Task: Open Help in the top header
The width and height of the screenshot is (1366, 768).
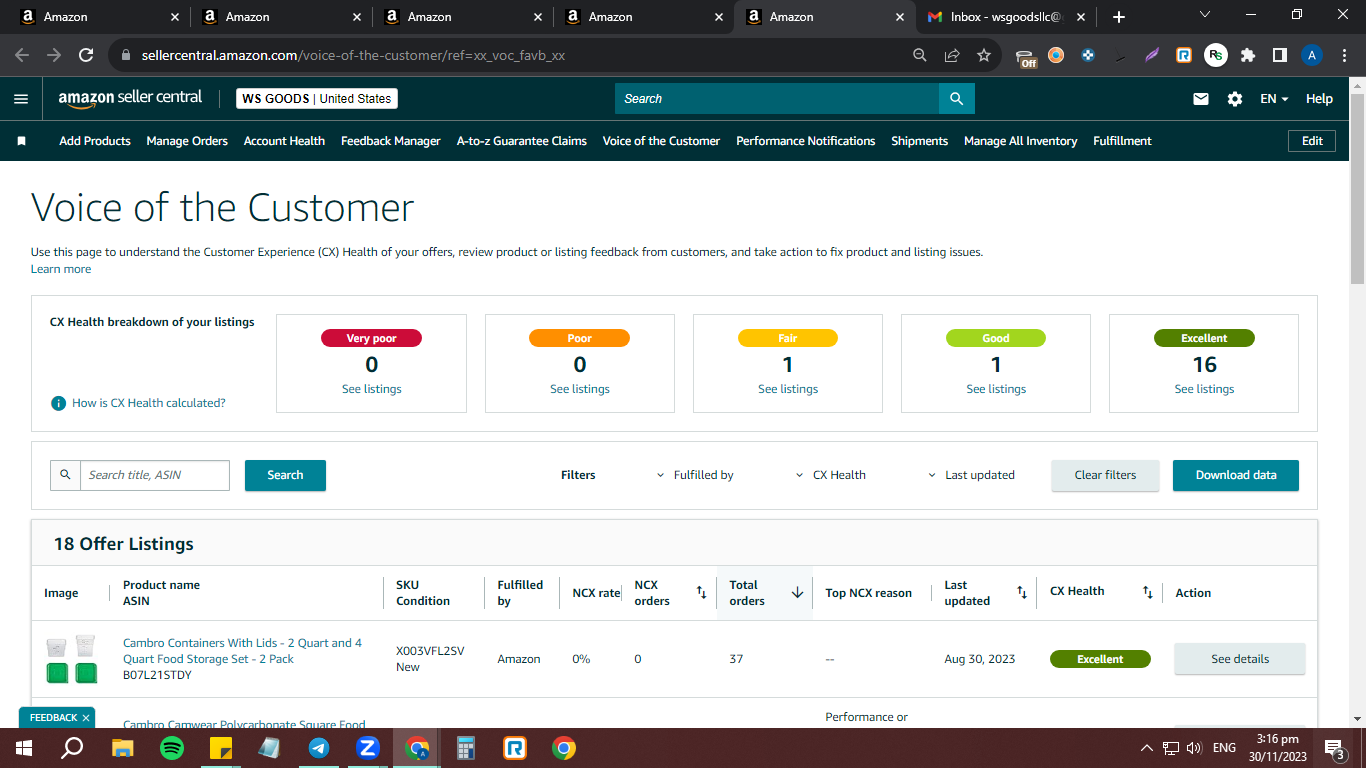Action: [1319, 99]
